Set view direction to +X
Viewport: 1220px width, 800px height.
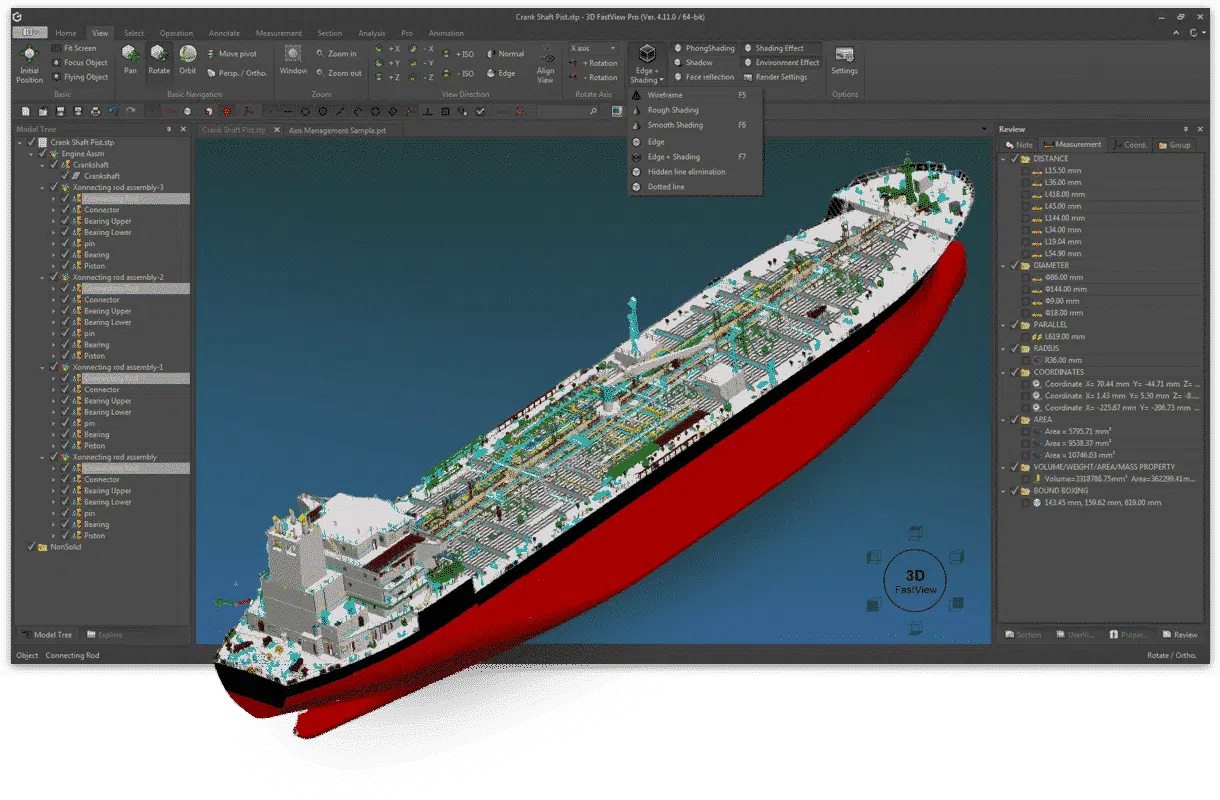(387, 49)
